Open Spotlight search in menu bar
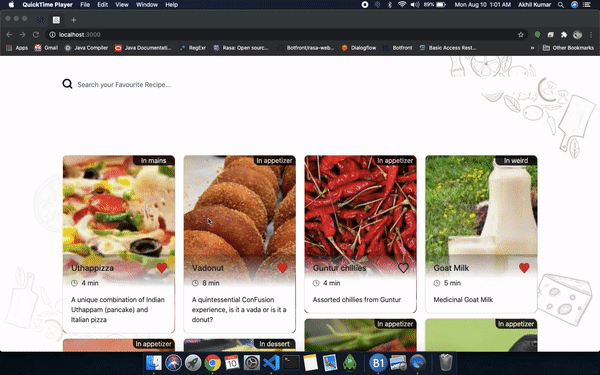The width and height of the screenshot is (600, 375). (x=561, y=5)
